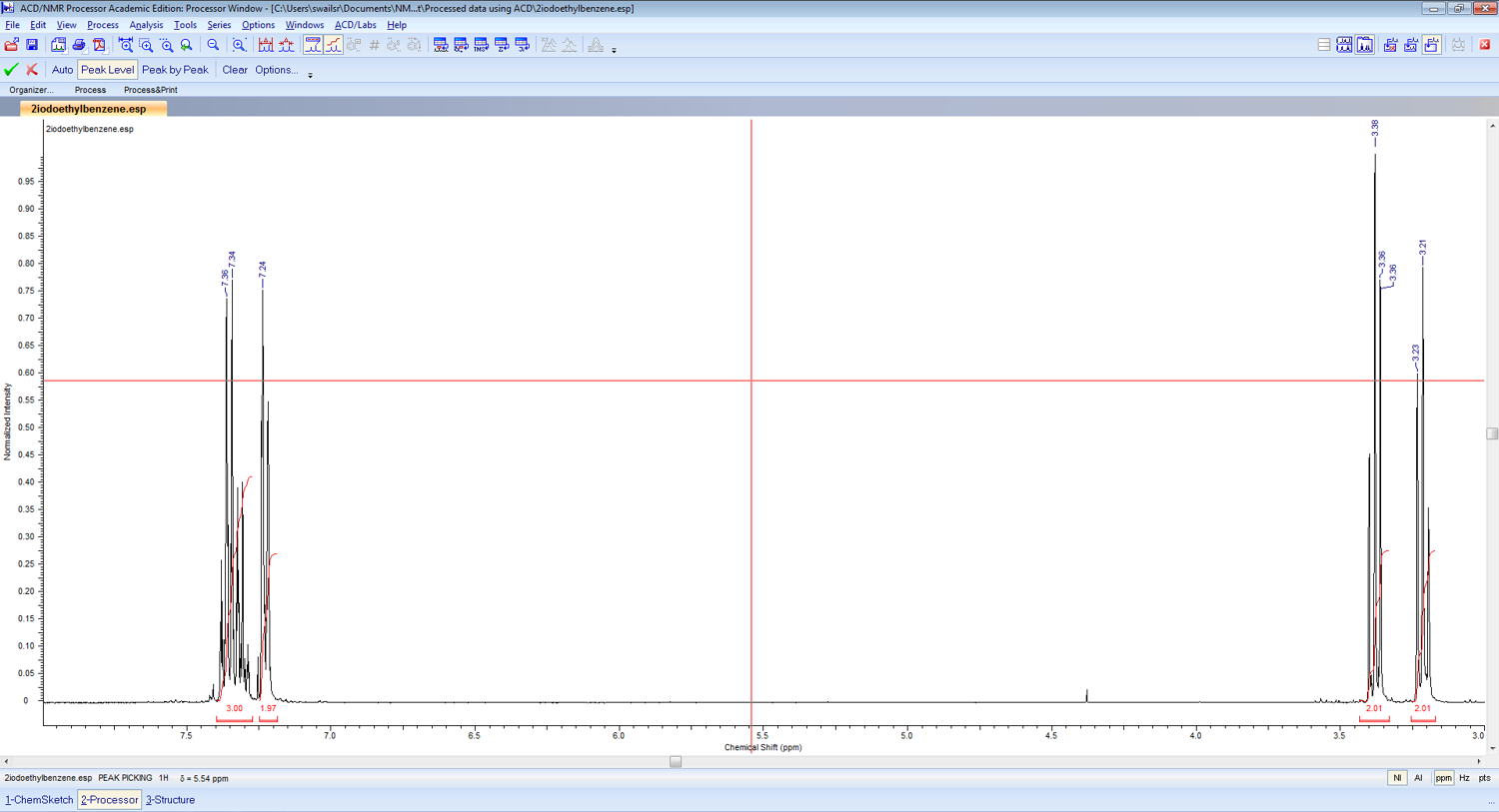Click the Table of Peaks icon

[x=441, y=45]
